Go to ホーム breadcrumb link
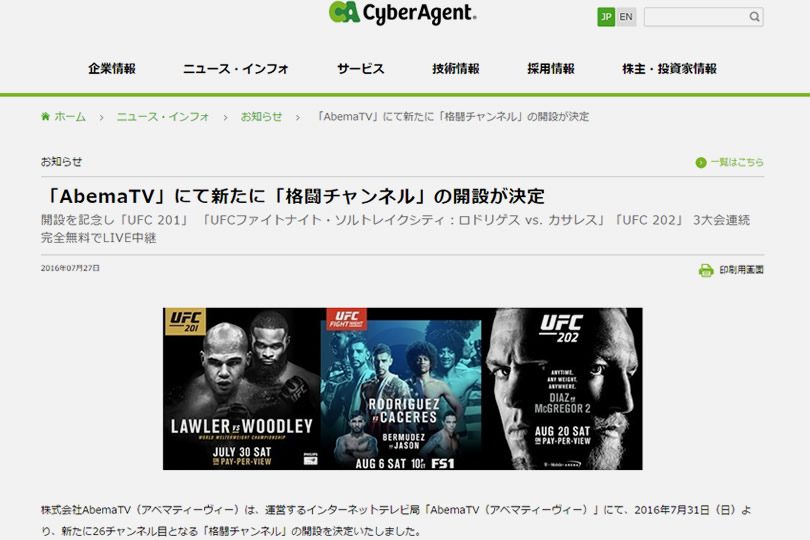 (x=70, y=117)
